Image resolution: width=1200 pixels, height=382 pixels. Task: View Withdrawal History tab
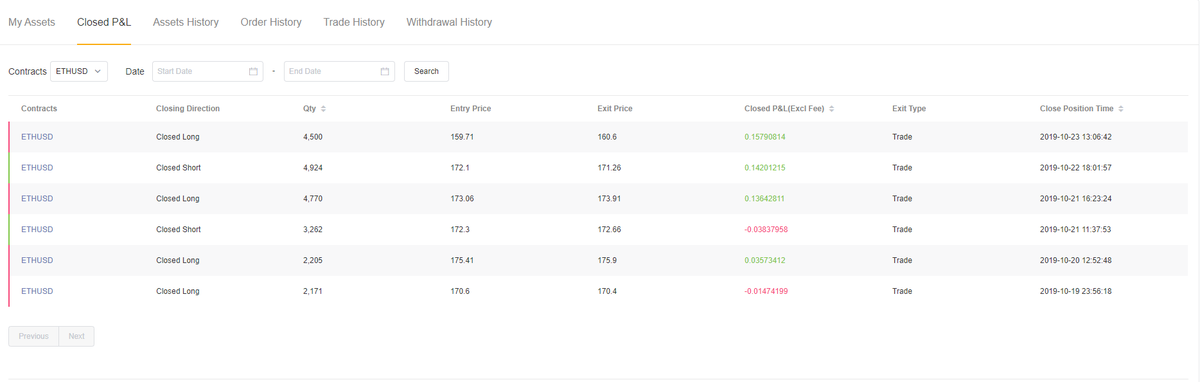point(449,22)
